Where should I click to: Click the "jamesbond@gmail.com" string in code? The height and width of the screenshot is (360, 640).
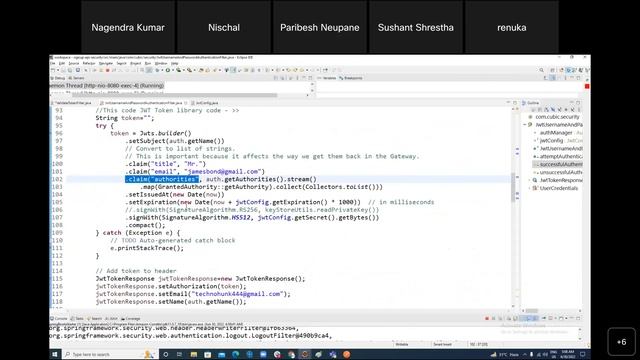click(x=223, y=171)
